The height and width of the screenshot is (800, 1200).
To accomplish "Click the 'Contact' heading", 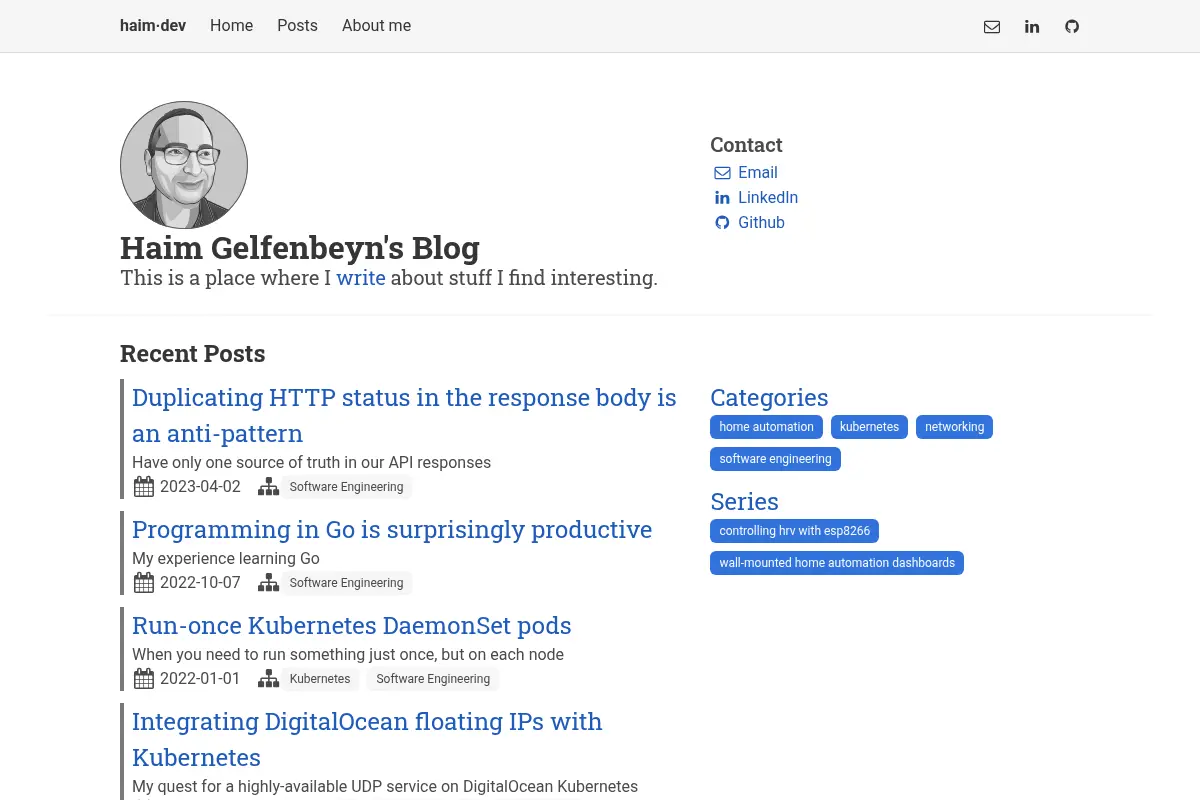I will click(746, 145).
